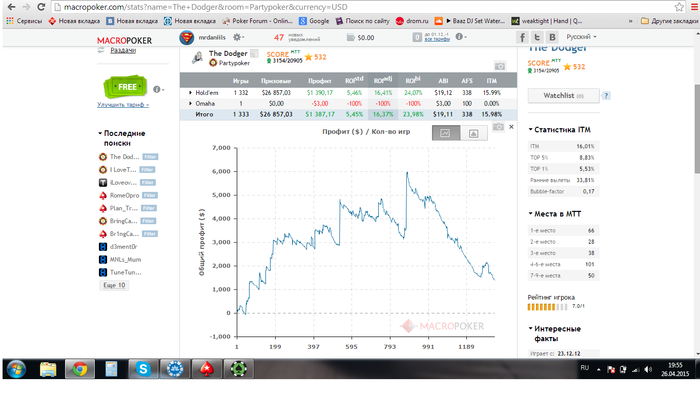Share via the Facebook icon
Screen dimensions: 700x394
point(522,37)
